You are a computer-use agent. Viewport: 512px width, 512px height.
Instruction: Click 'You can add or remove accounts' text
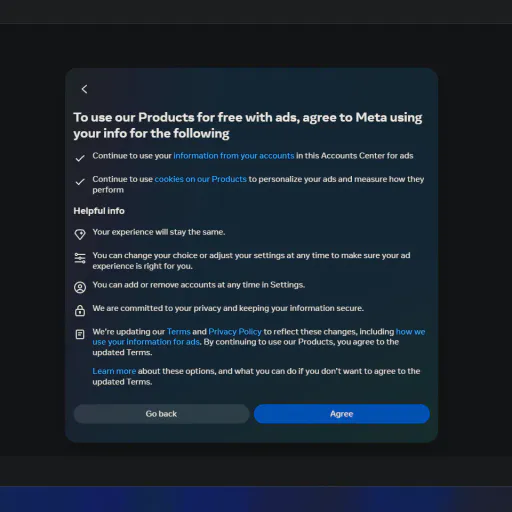(198, 285)
